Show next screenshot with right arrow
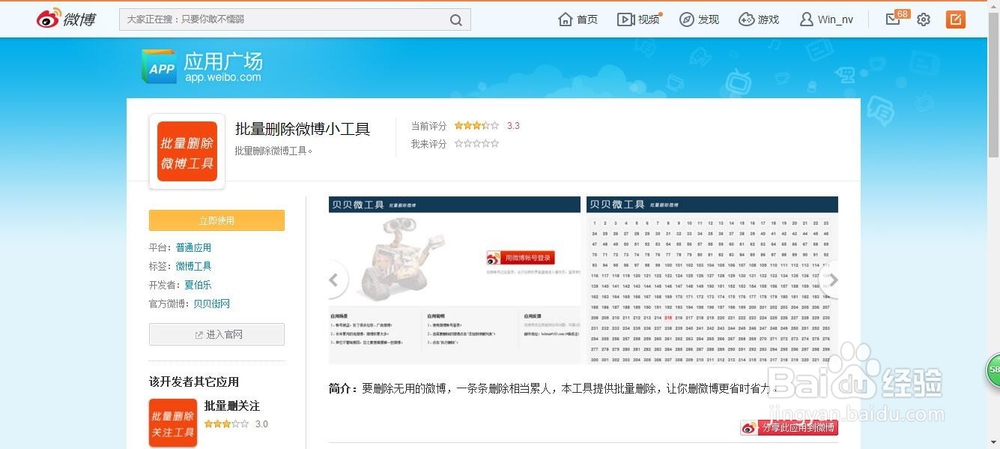This screenshot has width=1000, height=449. 832,279
